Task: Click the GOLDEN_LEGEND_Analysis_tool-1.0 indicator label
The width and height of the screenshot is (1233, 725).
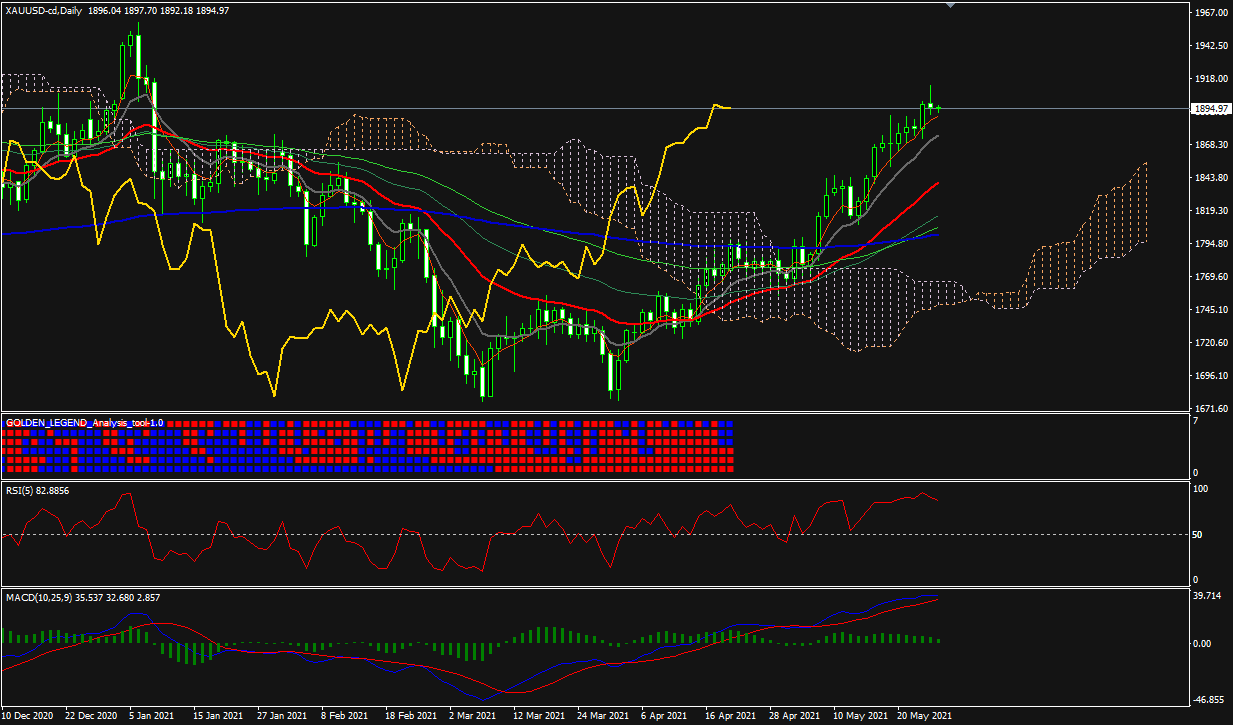Action: coord(85,423)
